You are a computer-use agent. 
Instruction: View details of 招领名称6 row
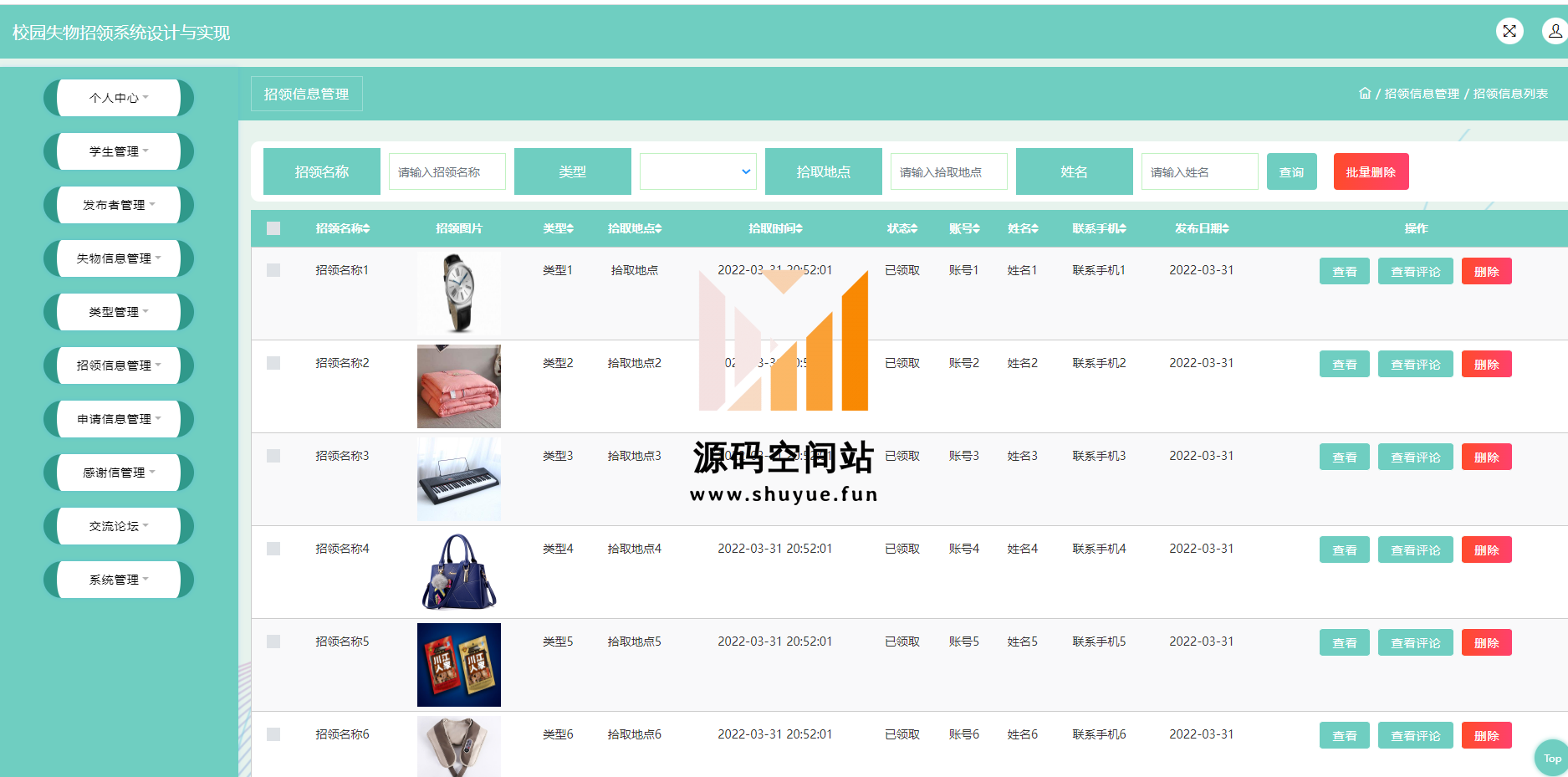[1345, 735]
